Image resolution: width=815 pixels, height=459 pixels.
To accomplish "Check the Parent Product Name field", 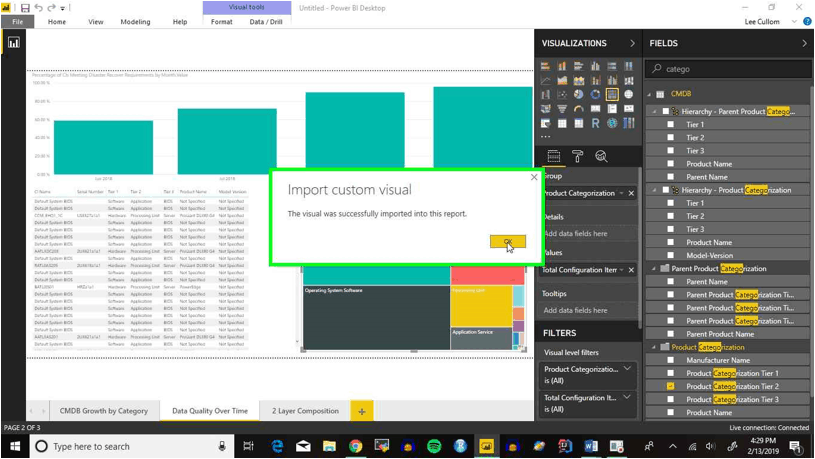I will 671,334.
